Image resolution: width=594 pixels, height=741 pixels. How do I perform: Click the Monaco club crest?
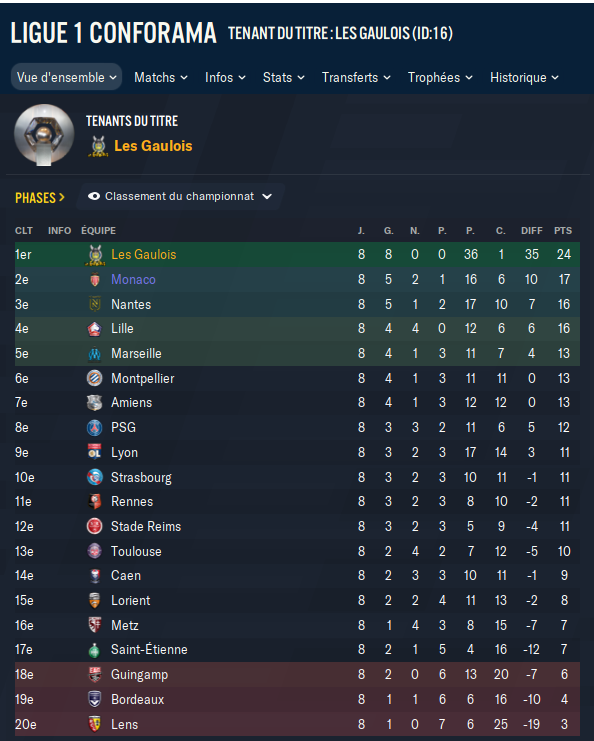pyautogui.click(x=95, y=280)
